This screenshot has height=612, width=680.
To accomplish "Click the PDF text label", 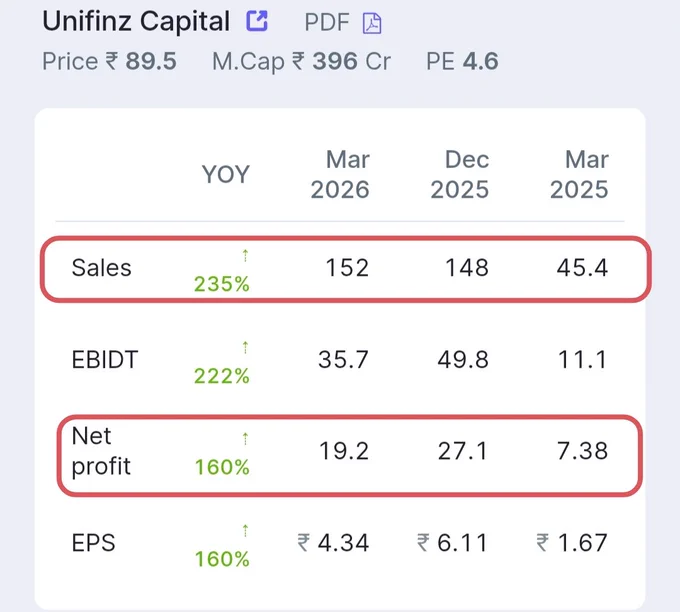I will point(327,22).
